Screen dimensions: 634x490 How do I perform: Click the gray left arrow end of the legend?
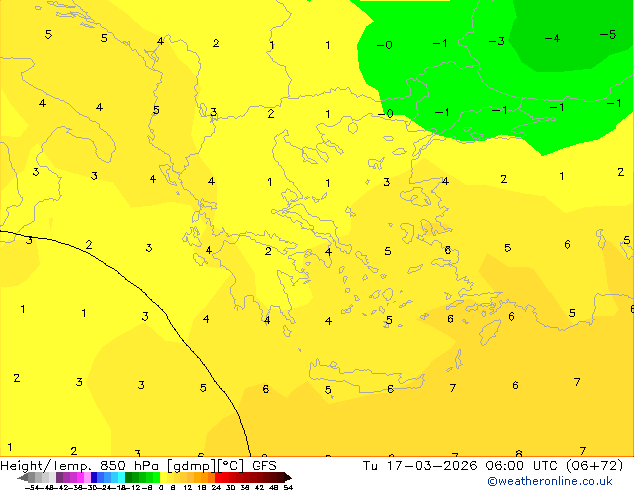(23, 477)
